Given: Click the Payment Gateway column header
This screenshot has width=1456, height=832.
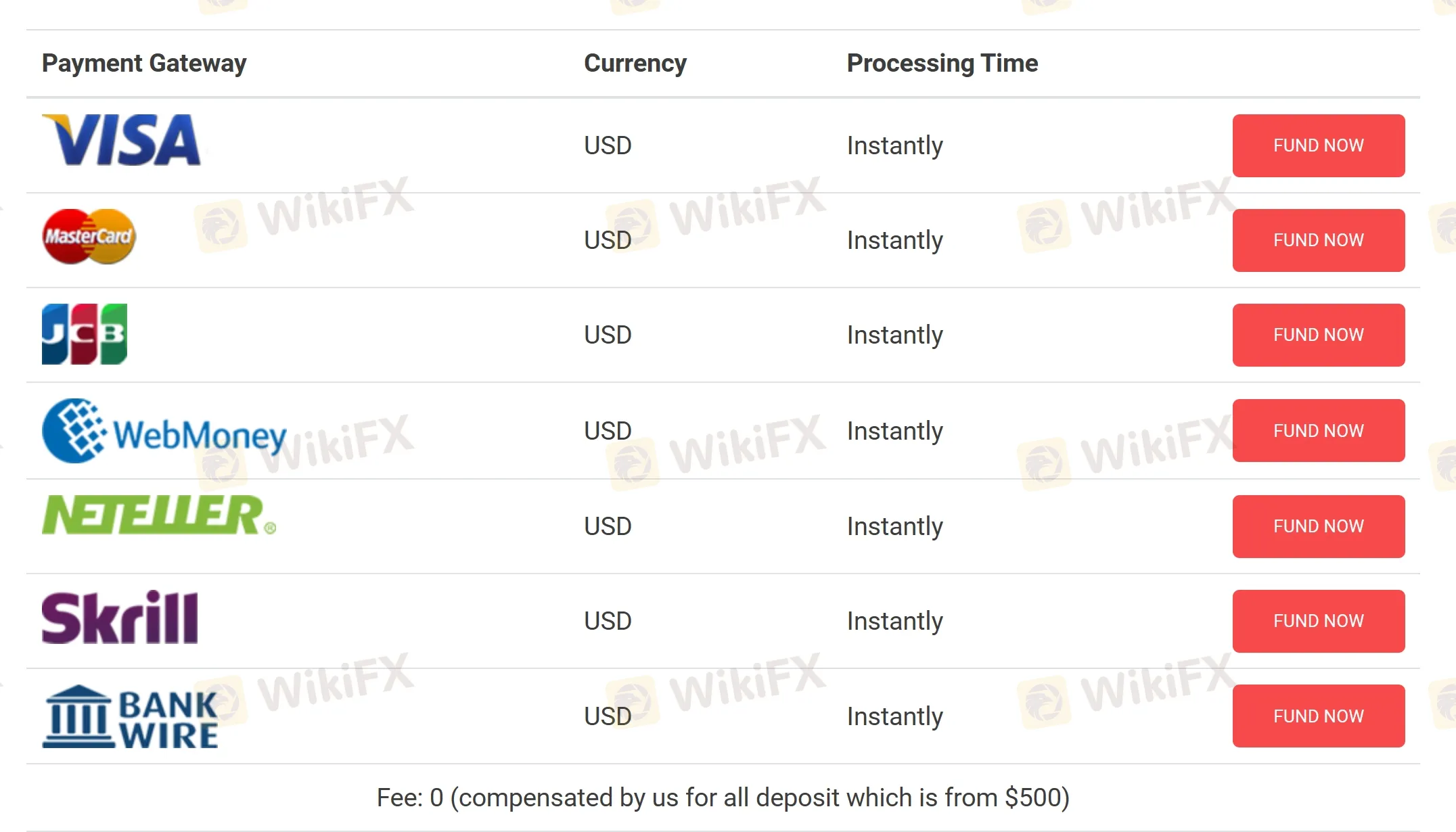Looking at the screenshot, I should coord(144,63).
